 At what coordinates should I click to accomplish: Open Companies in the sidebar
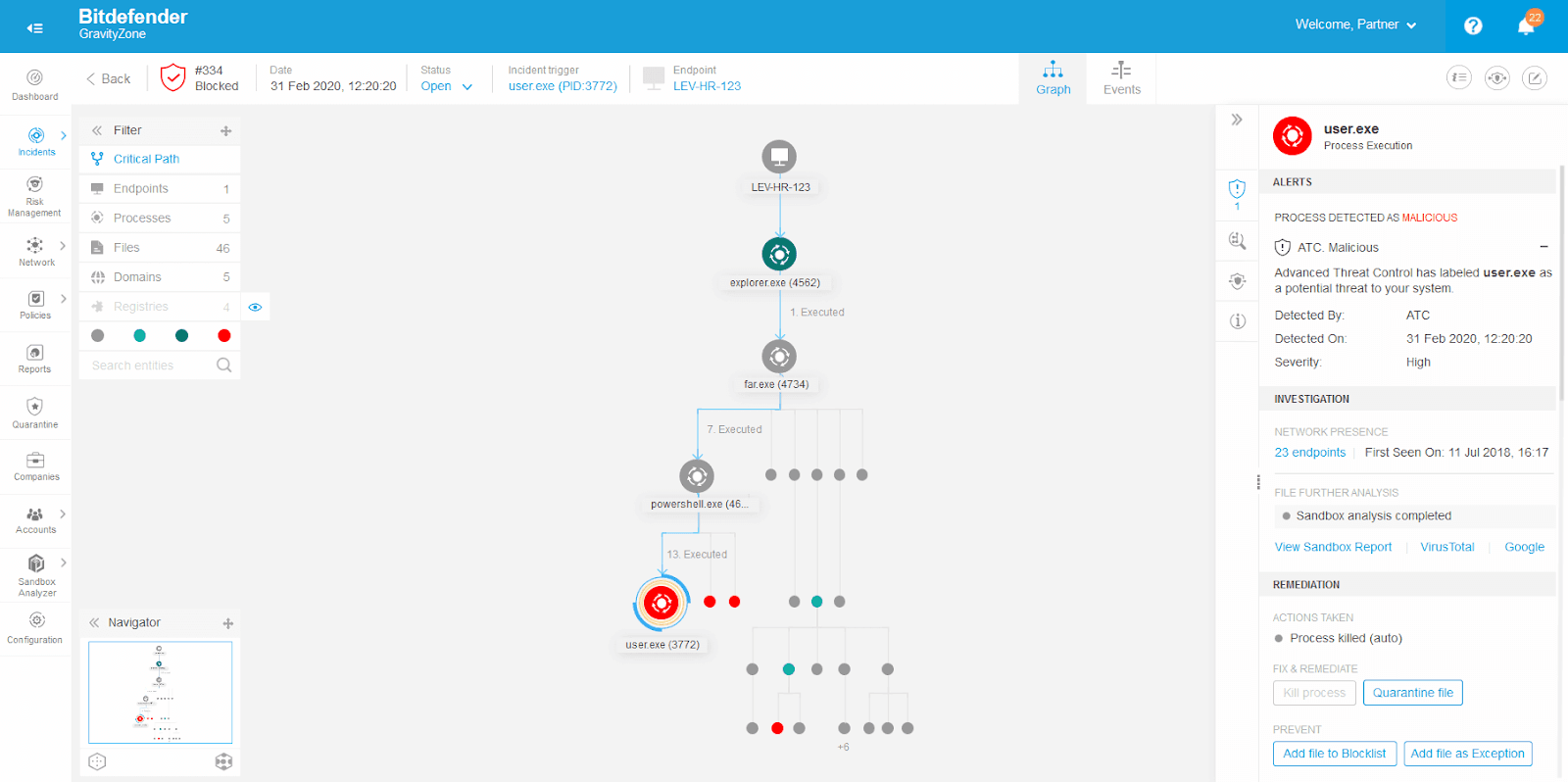[x=35, y=466]
